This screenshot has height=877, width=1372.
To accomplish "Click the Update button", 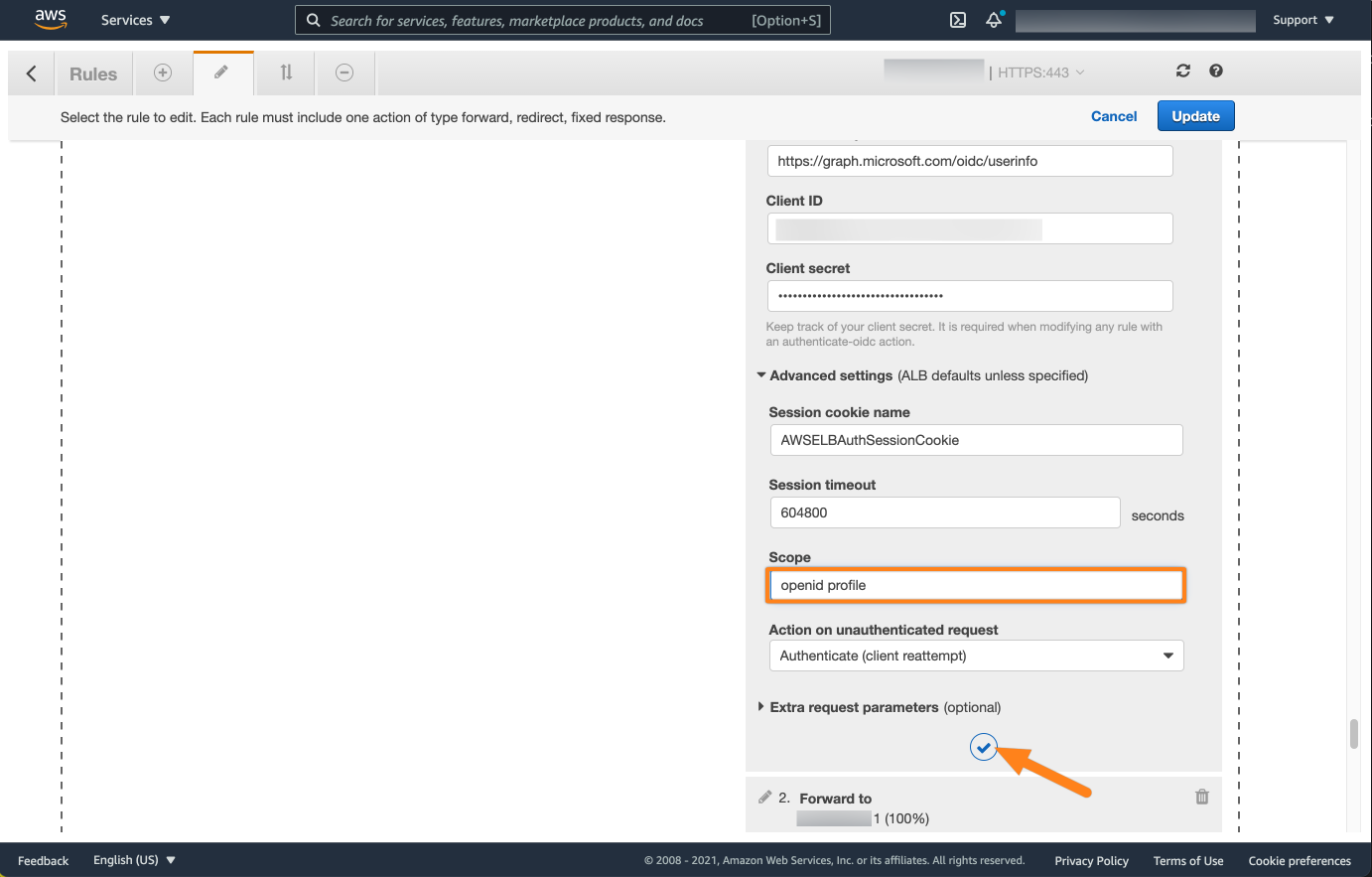I will tap(1195, 116).
